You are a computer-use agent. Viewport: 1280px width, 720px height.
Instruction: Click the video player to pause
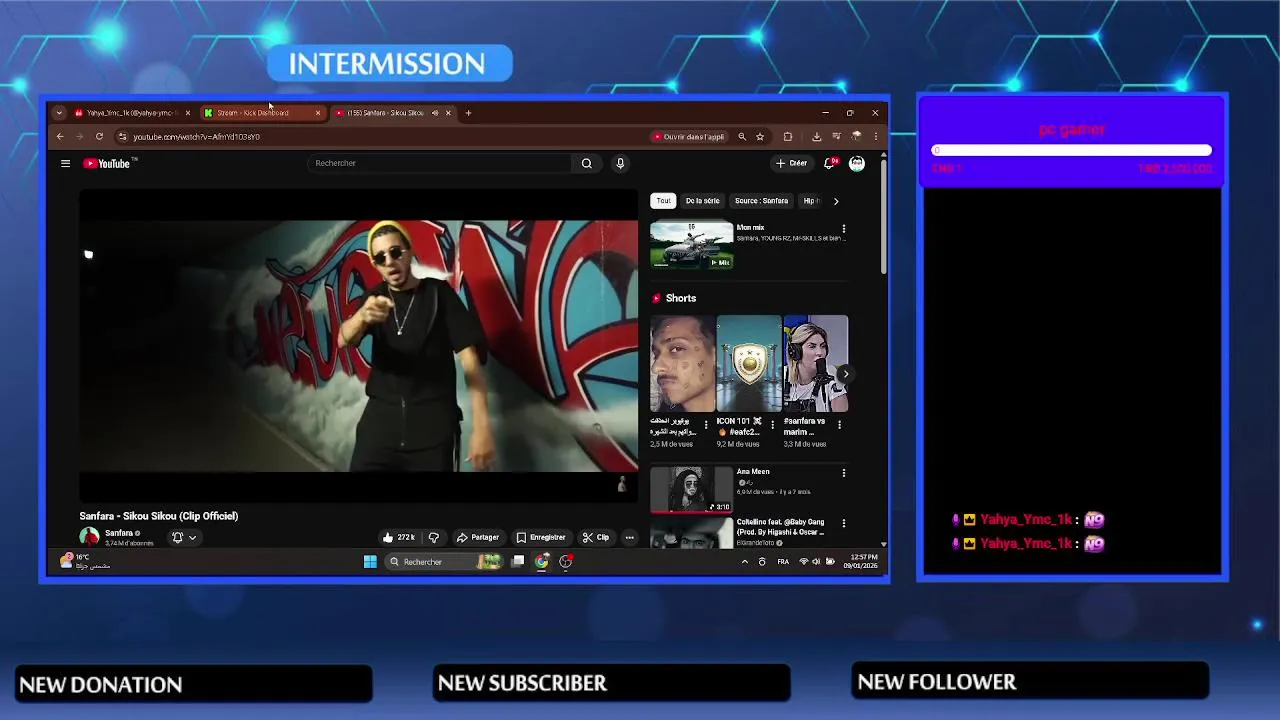(x=358, y=346)
